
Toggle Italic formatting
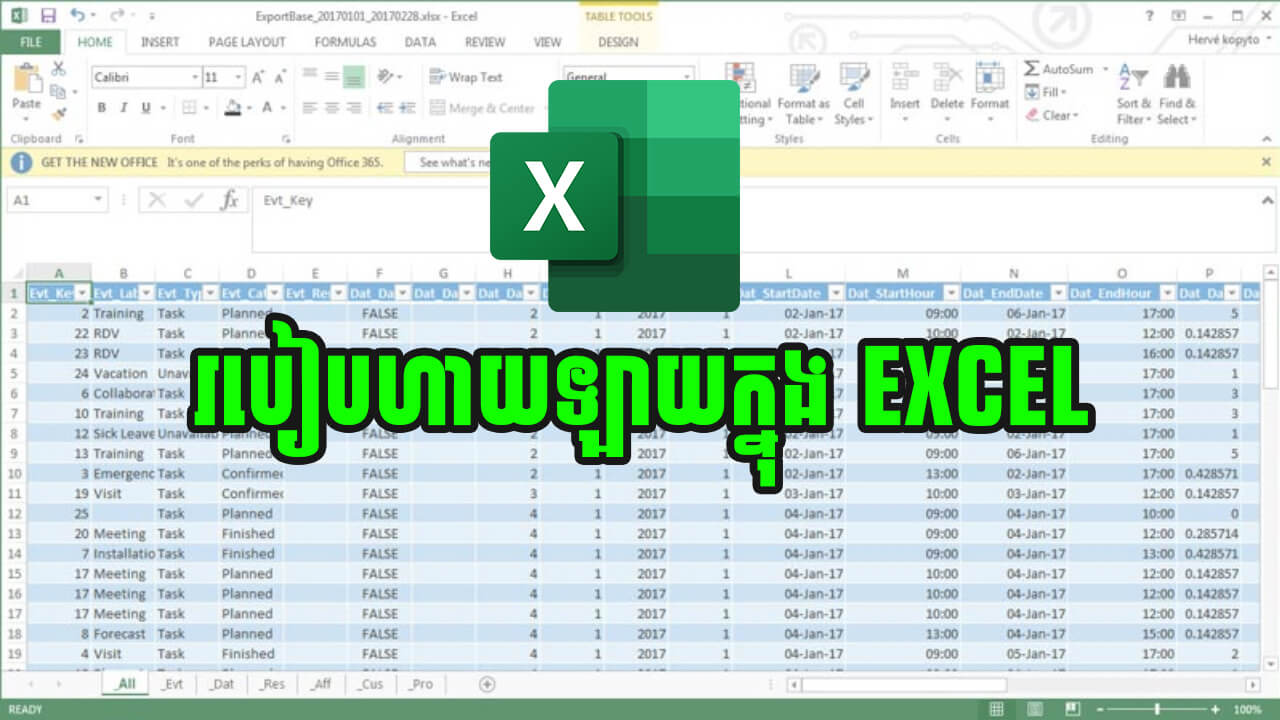(x=124, y=108)
